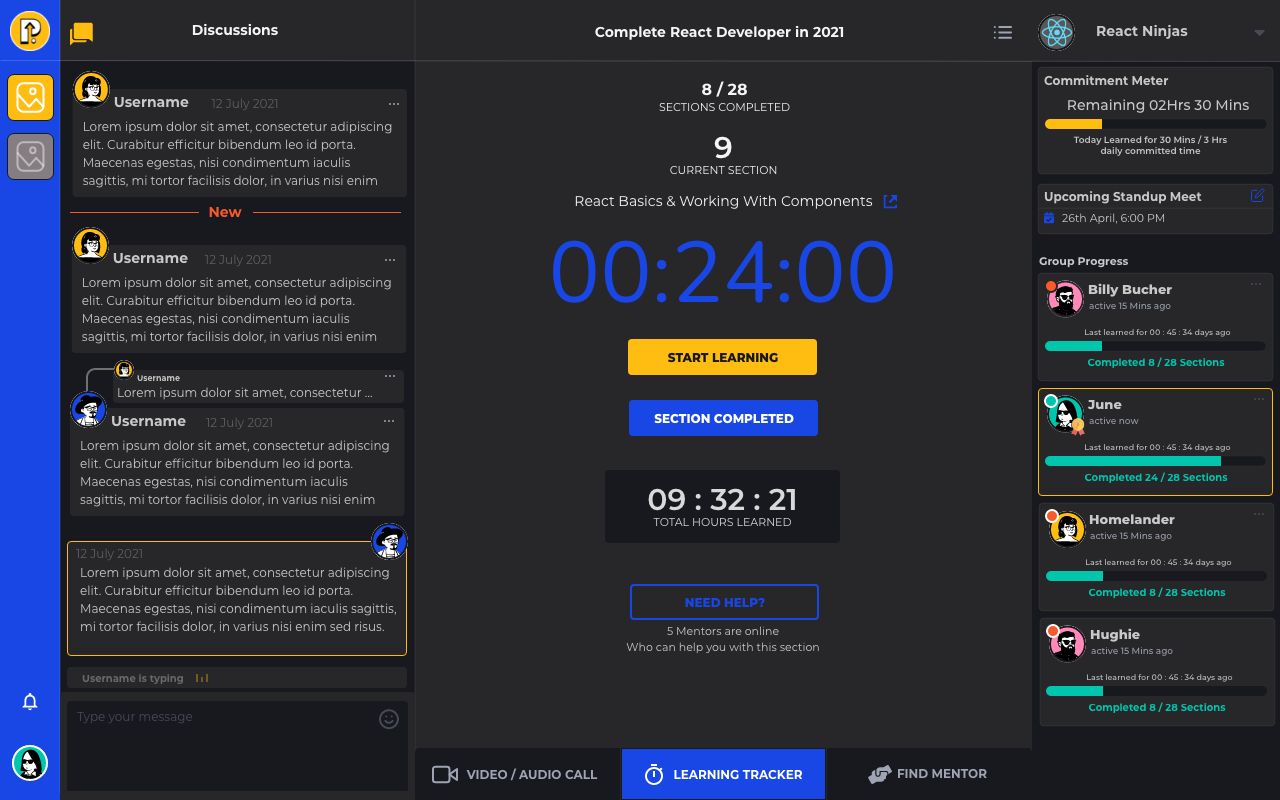Open notifications bell icon

pos(30,702)
